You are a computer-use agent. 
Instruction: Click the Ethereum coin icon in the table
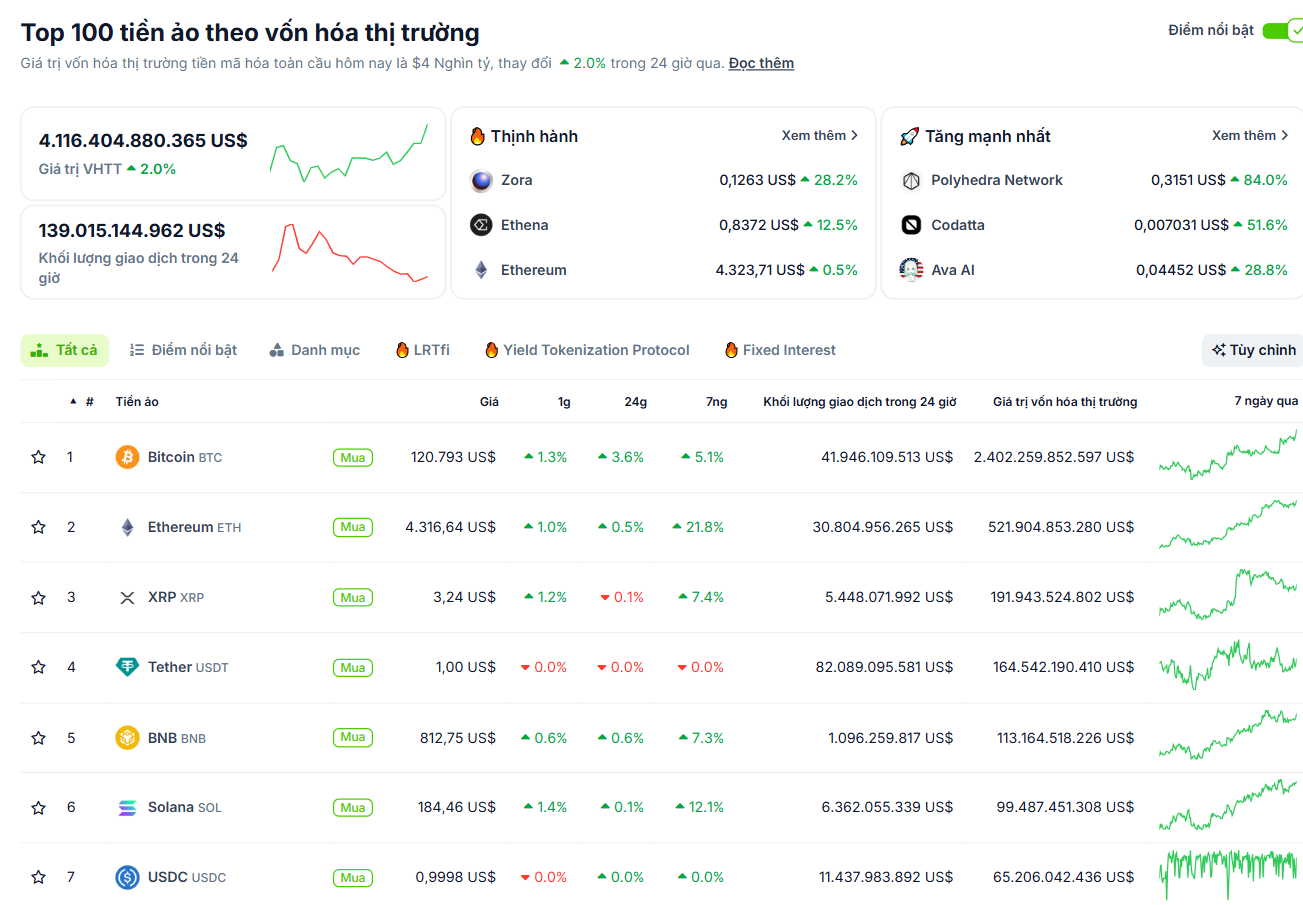(128, 526)
